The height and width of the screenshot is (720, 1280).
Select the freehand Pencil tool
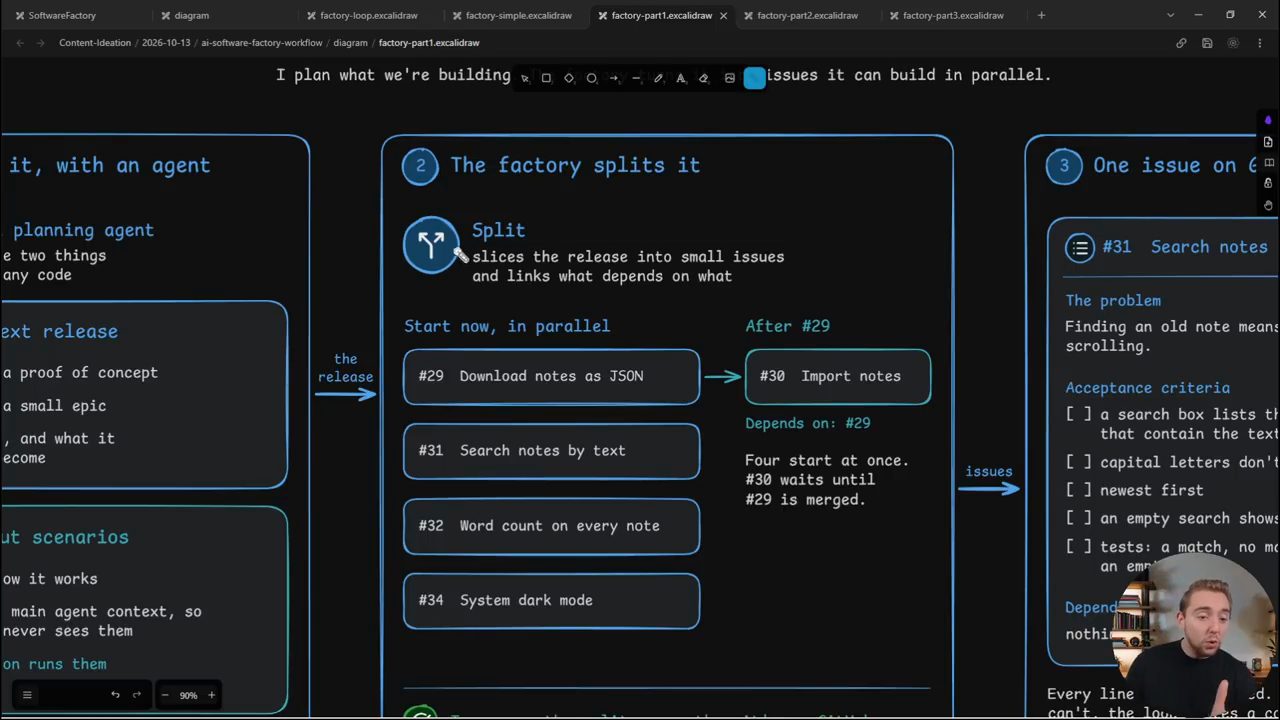click(x=658, y=78)
